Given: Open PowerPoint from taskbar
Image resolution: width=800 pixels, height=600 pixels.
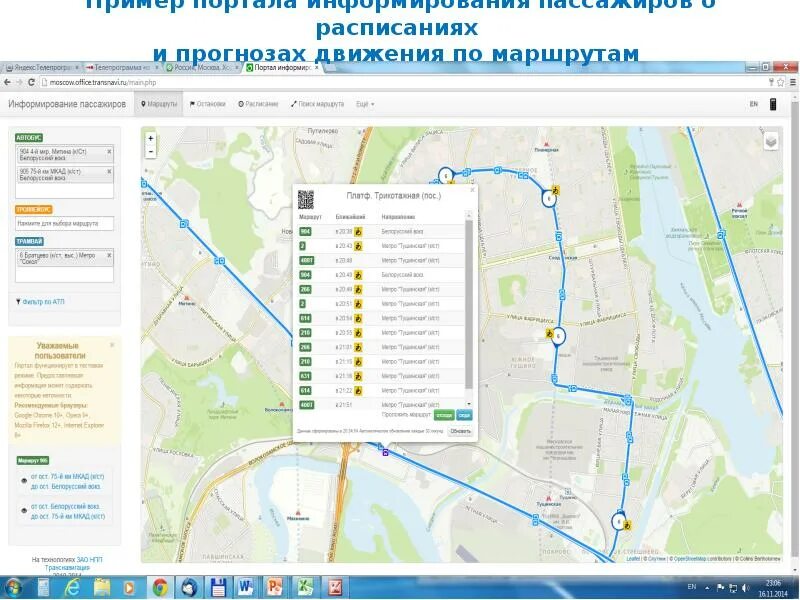Looking at the screenshot, I should (274, 588).
